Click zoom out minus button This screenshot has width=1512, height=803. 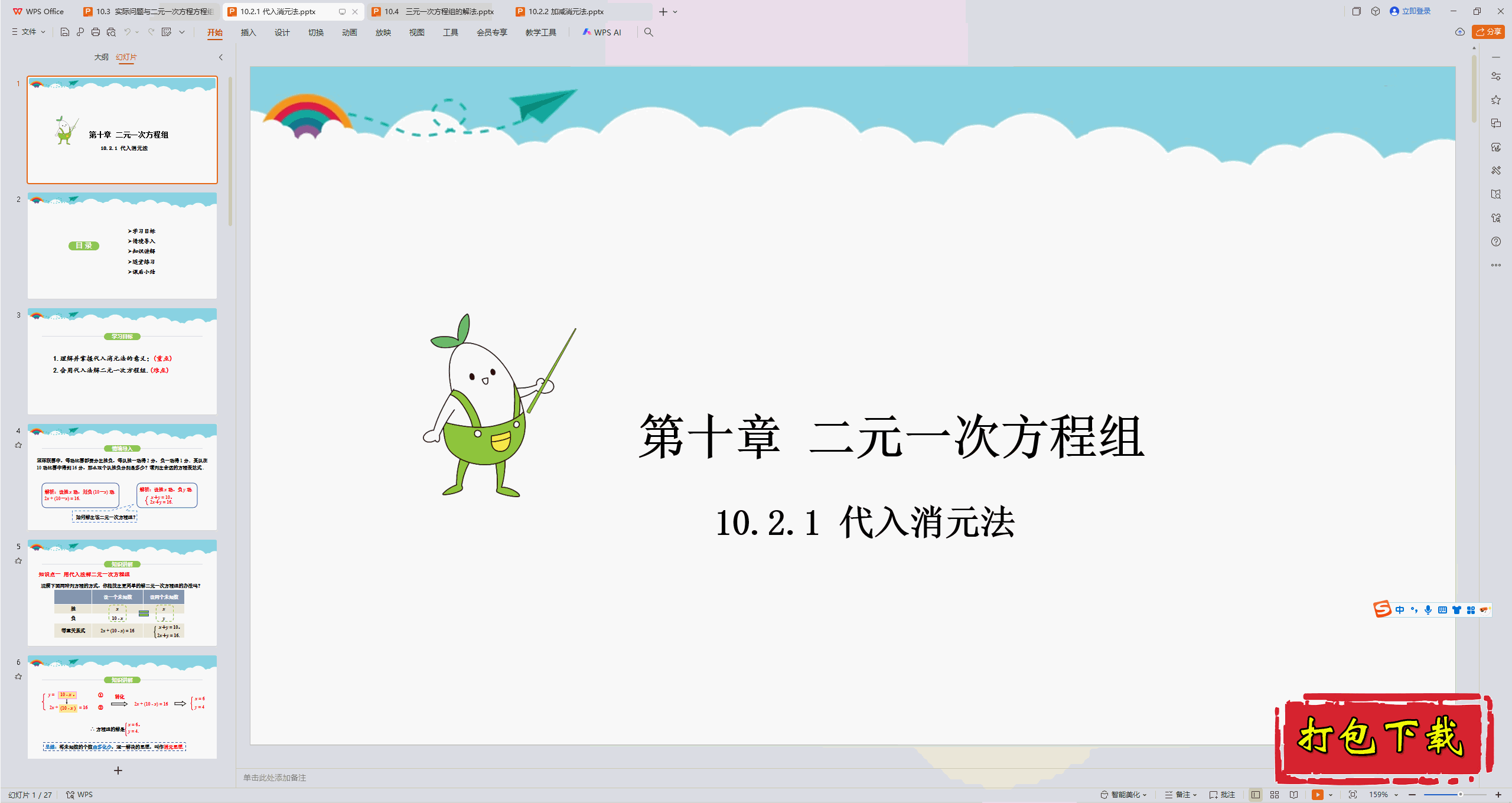coord(1412,795)
